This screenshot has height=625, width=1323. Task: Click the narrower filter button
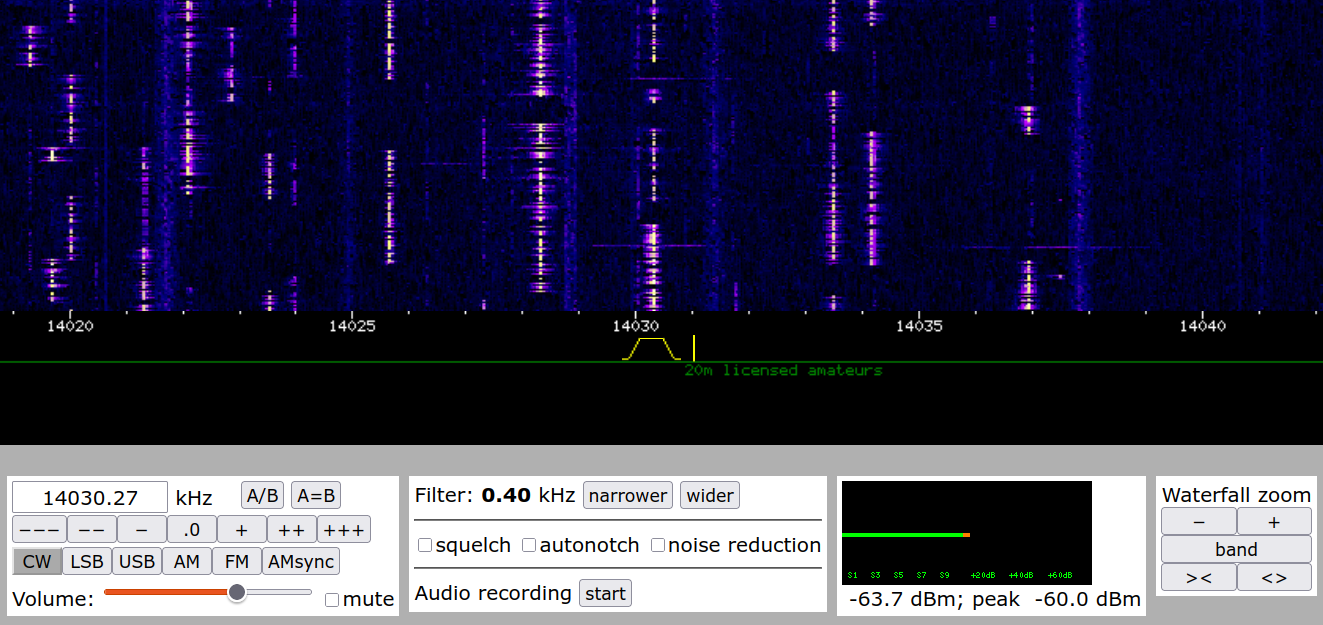(x=628, y=495)
